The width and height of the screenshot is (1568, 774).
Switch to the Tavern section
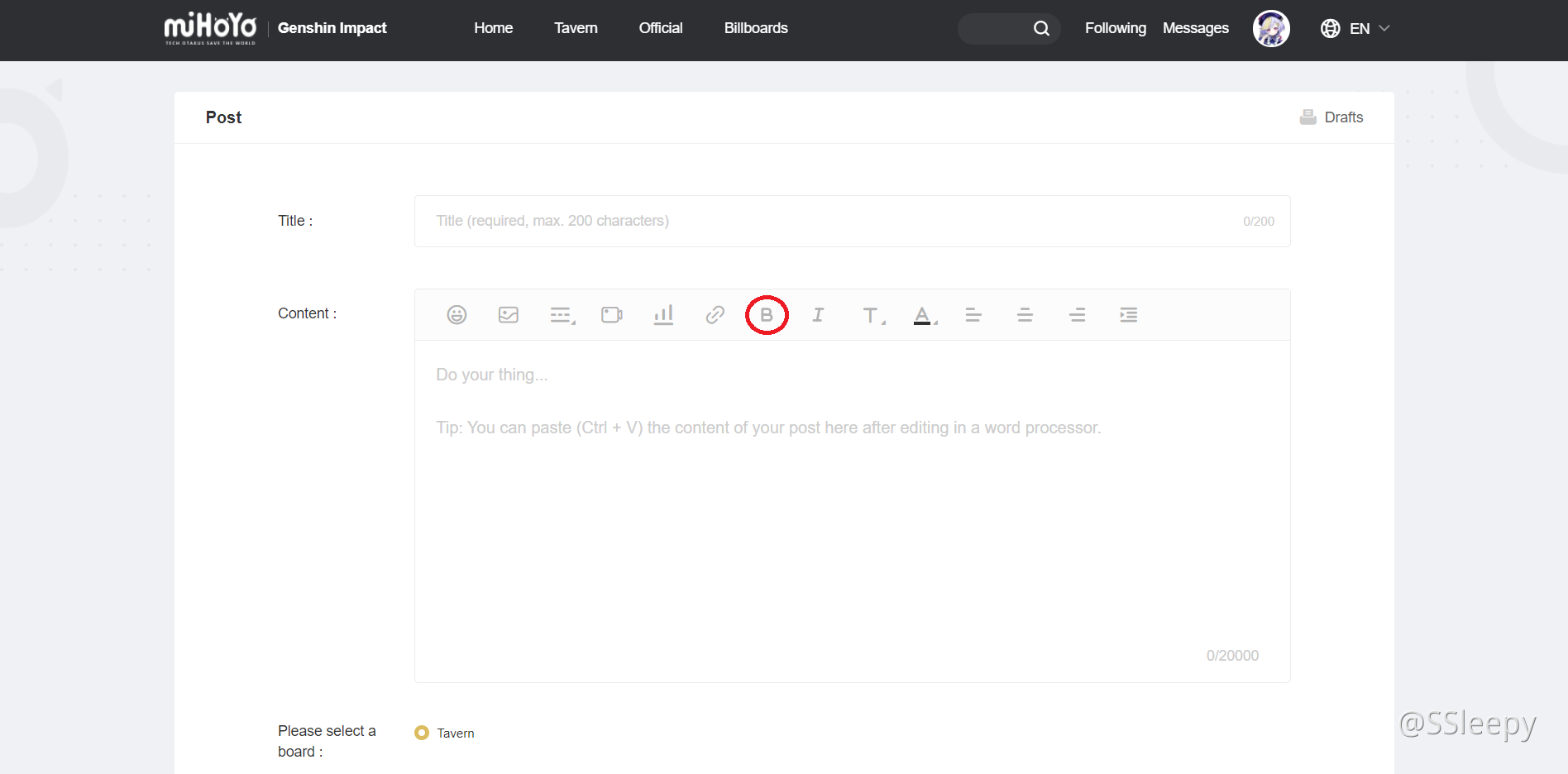pyautogui.click(x=576, y=27)
